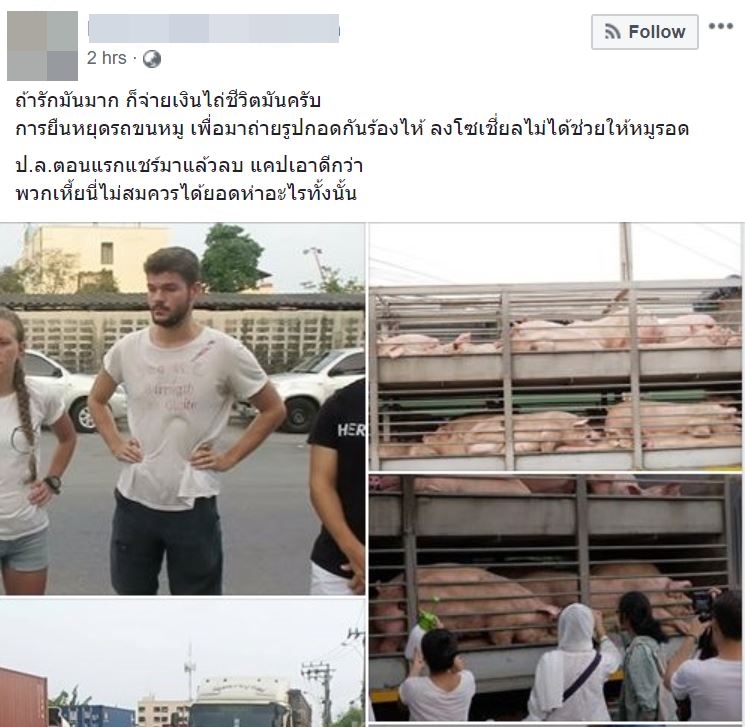Open photo of people photographing pig truck
Screen dimensions: 745x727
click(x=555, y=598)
